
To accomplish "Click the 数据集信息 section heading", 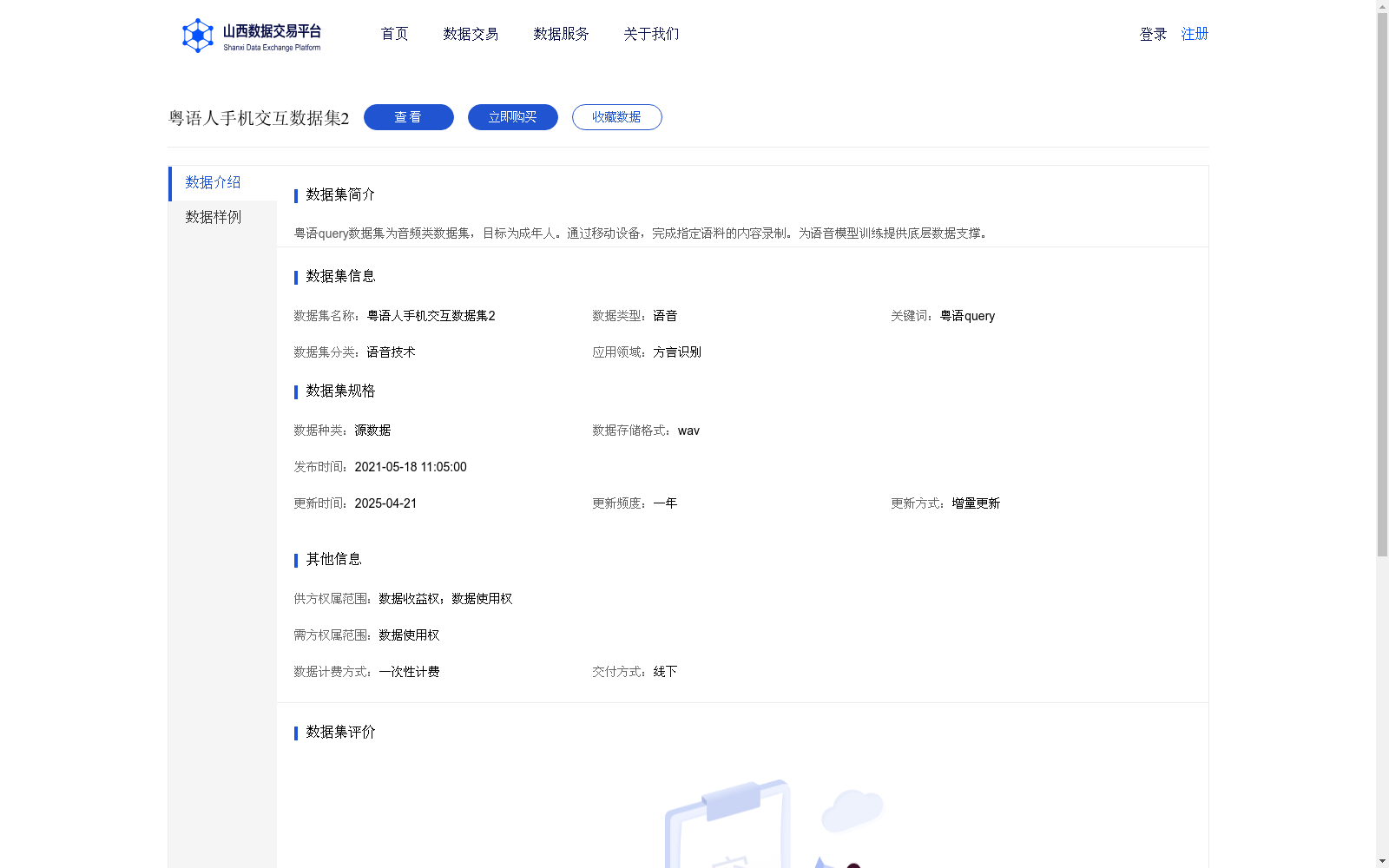I will pos(340,276).
